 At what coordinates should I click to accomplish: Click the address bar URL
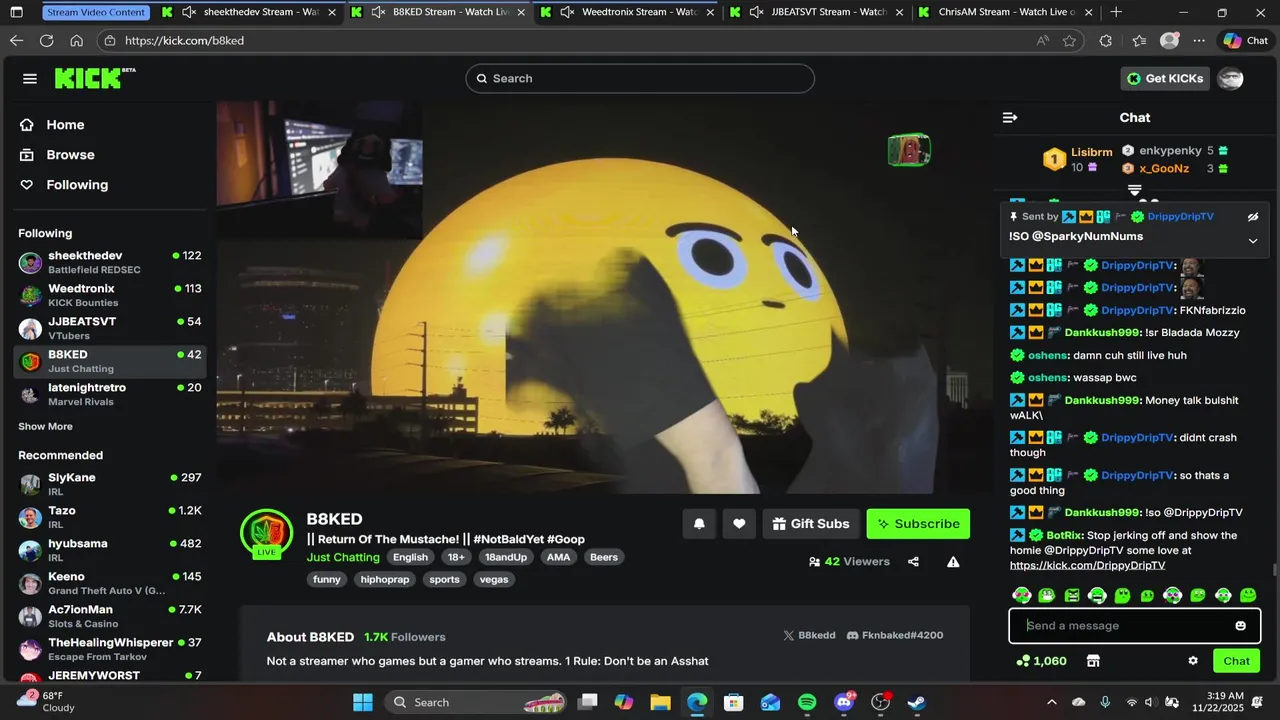(x=185, y=41)
